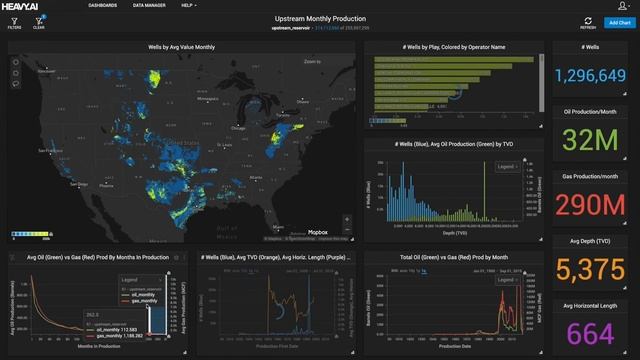The height and width of the screenshot is (360, 640).
Task: Toggle axis lock on the Depth (TVD) chart
Action: pyautogui.click(x=525, y=160)
